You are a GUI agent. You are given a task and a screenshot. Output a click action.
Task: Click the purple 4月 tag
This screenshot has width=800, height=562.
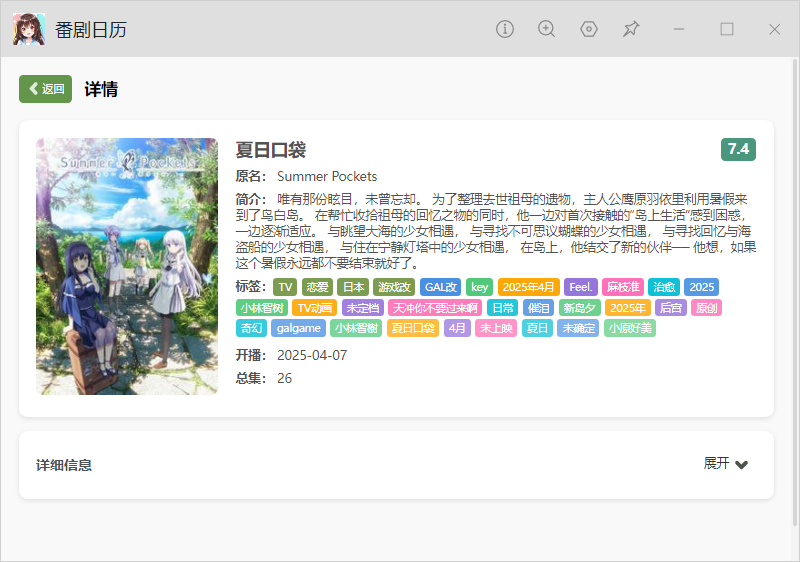pos(457,328)
